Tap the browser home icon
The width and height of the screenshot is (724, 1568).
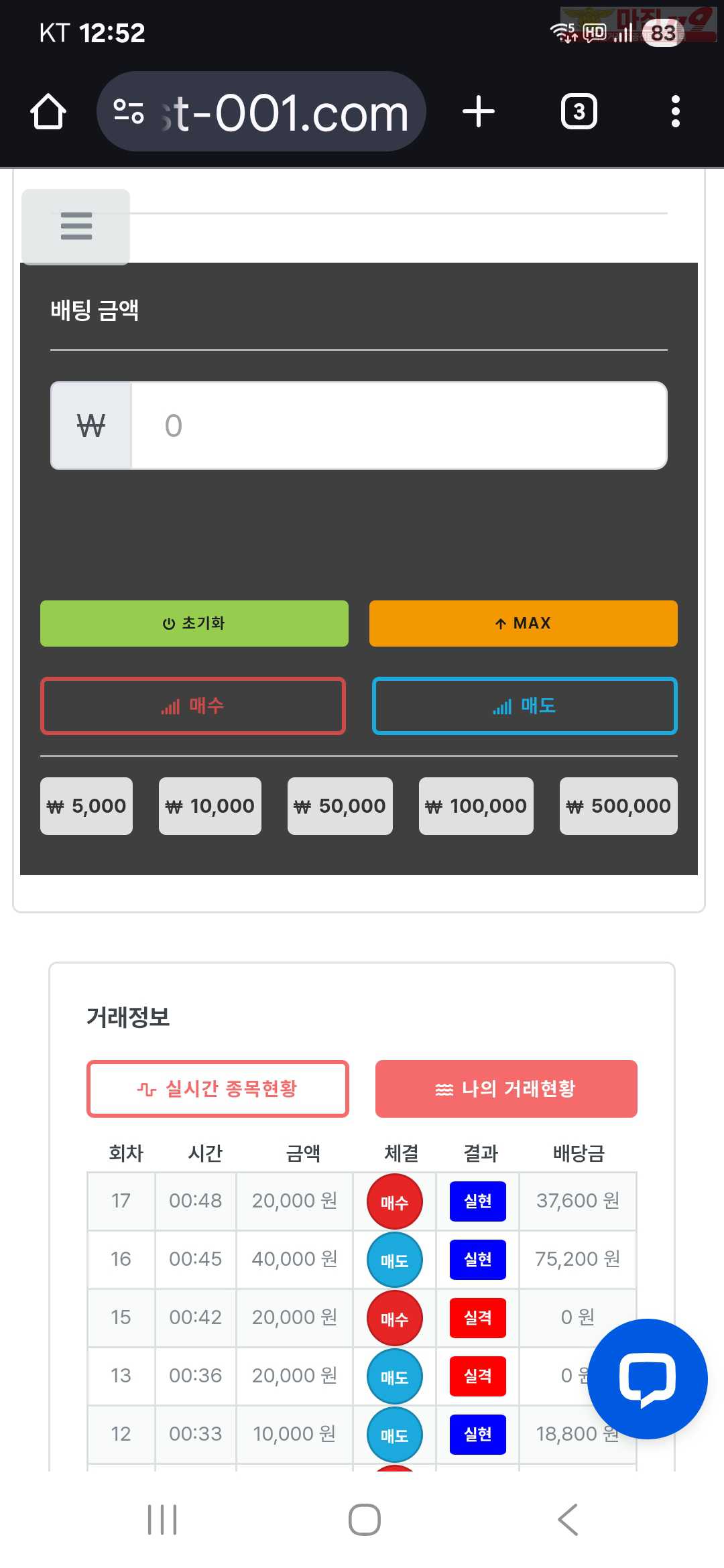48,111
